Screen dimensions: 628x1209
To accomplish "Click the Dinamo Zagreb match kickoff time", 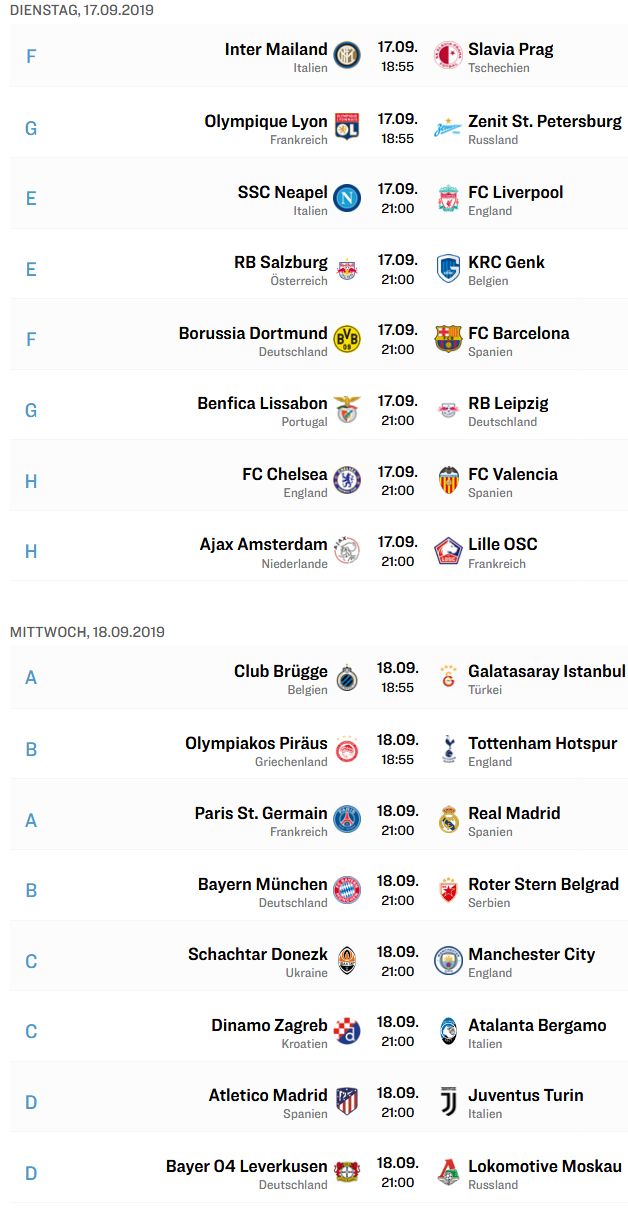I will coord(397,1041).
